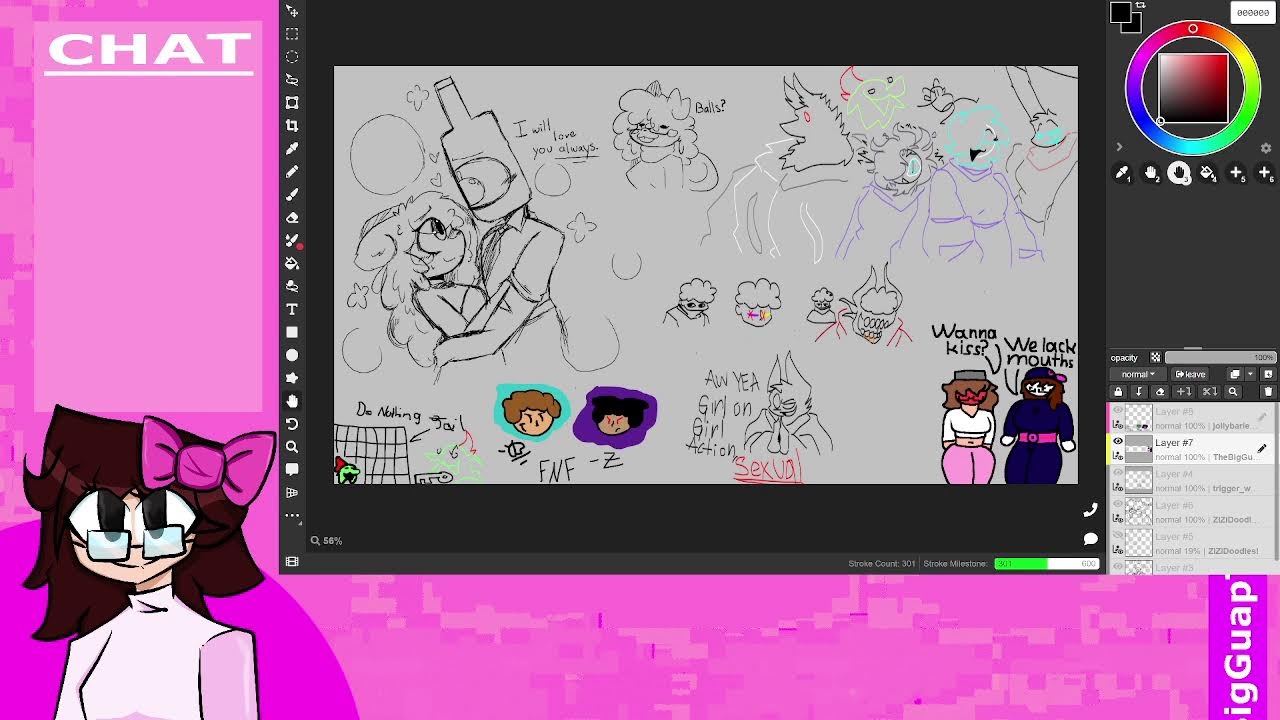The height and width of the screenshot is (720, 1280).
Task: Open the normal blend mode dropdown
Action: (1138, 374)
